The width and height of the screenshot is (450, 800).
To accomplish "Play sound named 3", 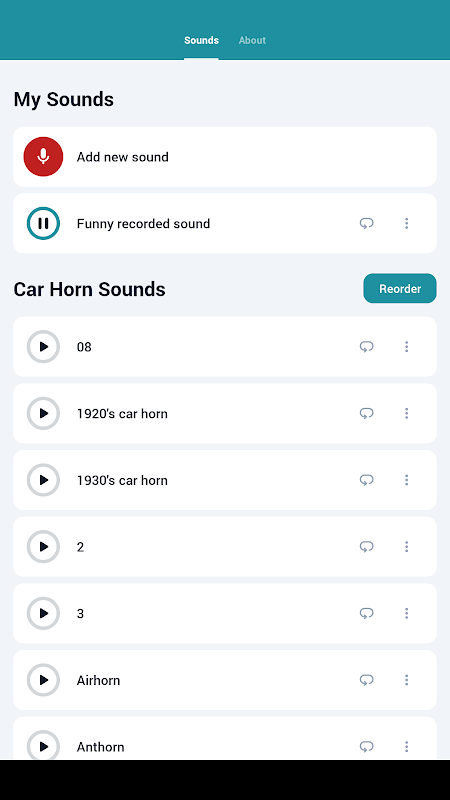I will pyautogui.click(x=43, y=613).
